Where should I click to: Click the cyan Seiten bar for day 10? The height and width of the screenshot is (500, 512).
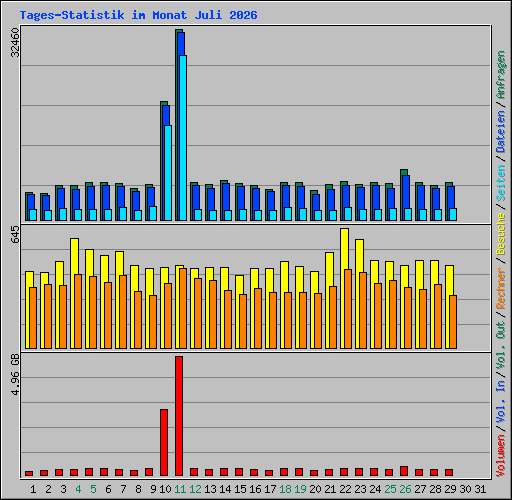pos(168,173)
